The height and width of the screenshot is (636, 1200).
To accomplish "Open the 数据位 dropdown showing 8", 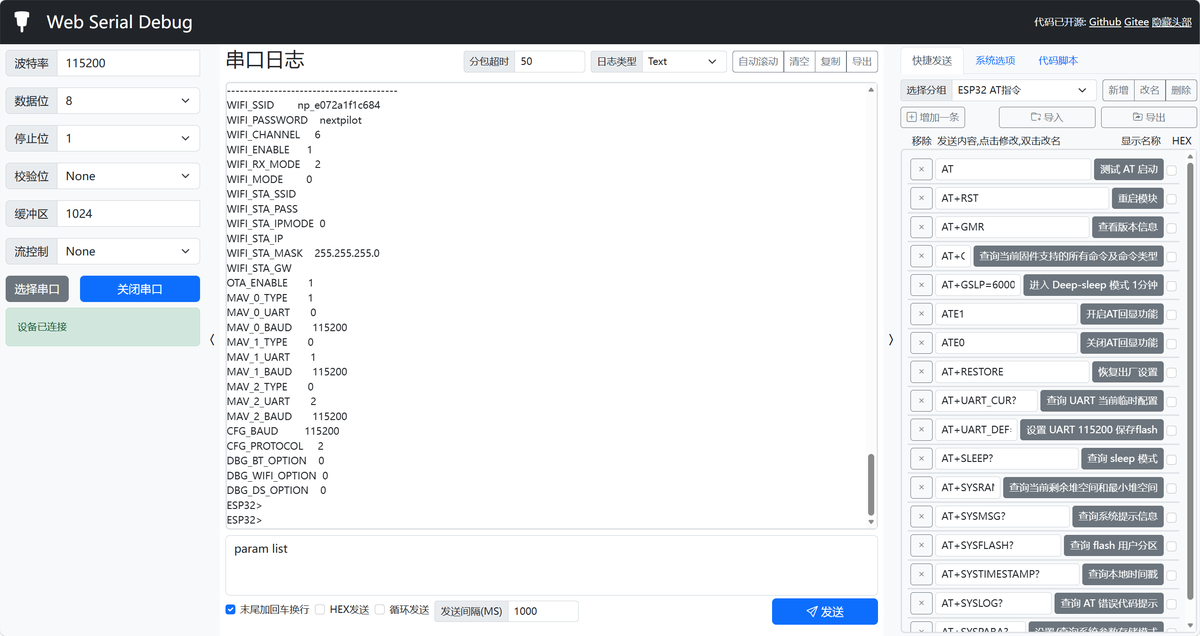I will pos(128,101).
